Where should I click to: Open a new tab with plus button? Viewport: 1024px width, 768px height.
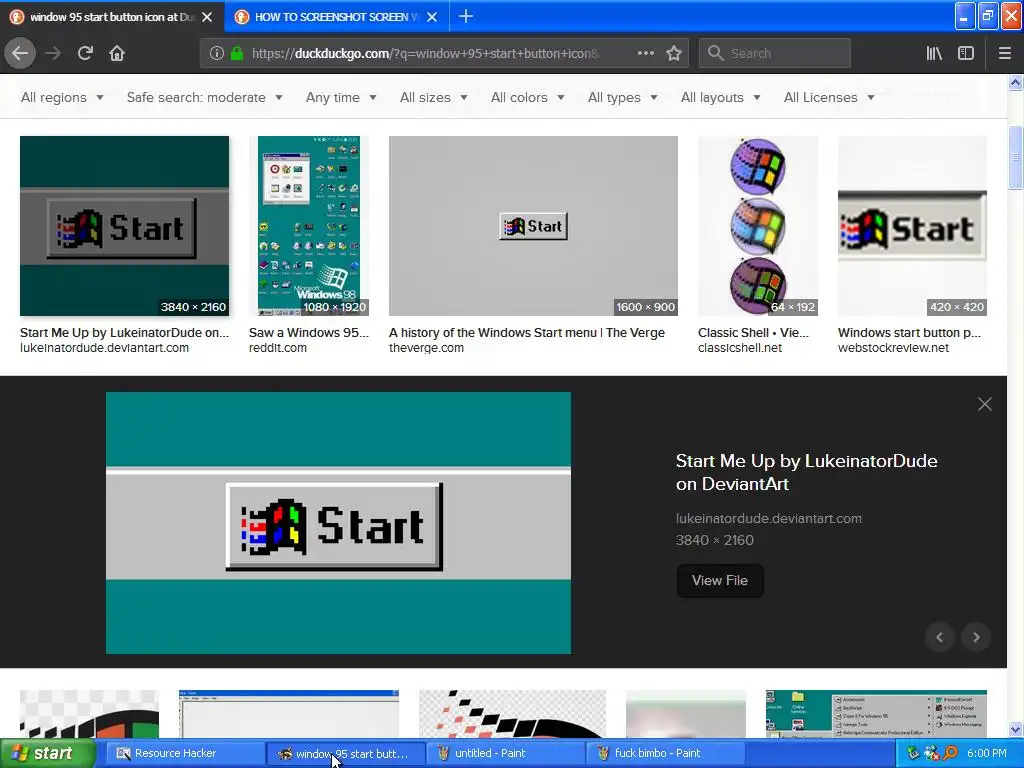466,16
